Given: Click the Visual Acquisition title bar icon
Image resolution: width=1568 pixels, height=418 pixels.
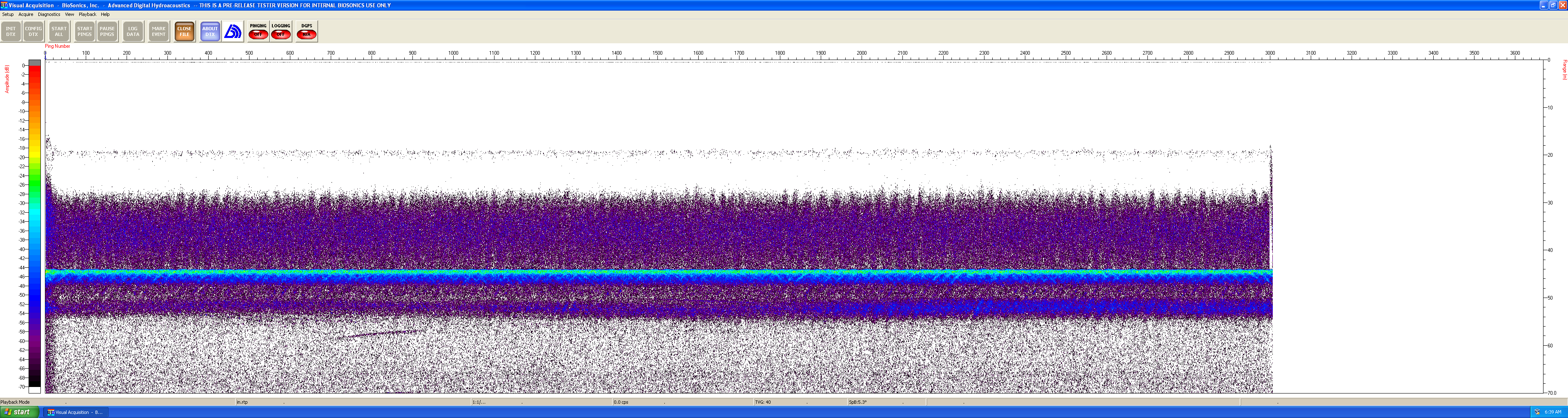Looking at the screenshot, I should pyautogui.click(x=4, y=5).
